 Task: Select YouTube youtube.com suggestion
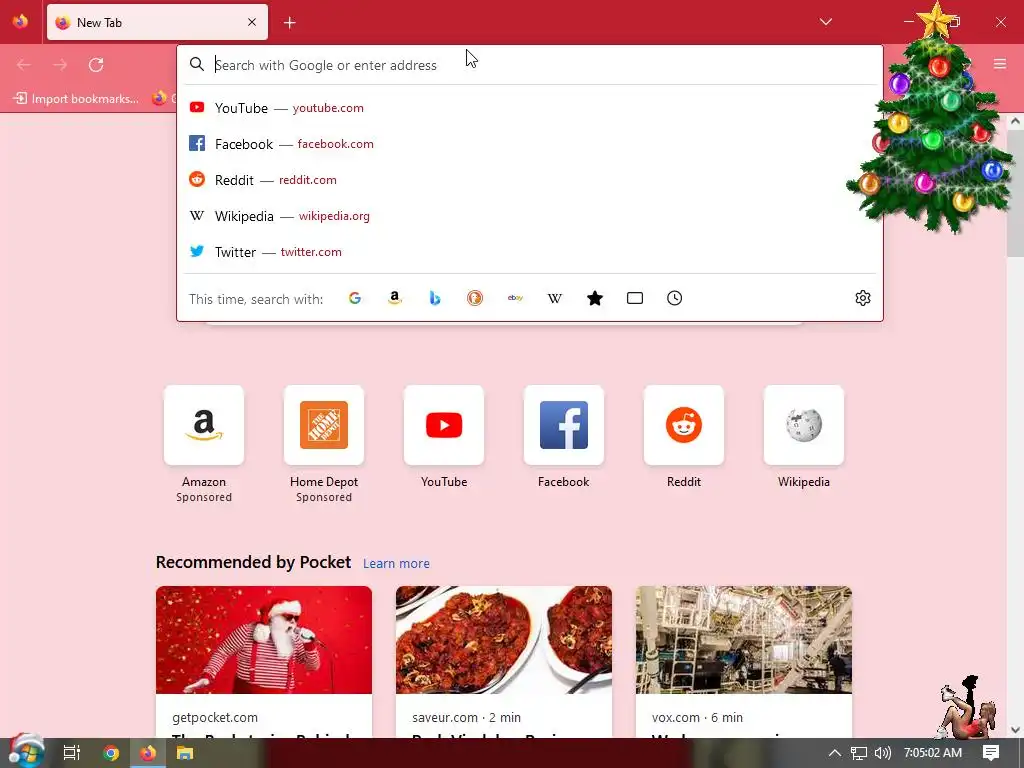click(529, 108)
